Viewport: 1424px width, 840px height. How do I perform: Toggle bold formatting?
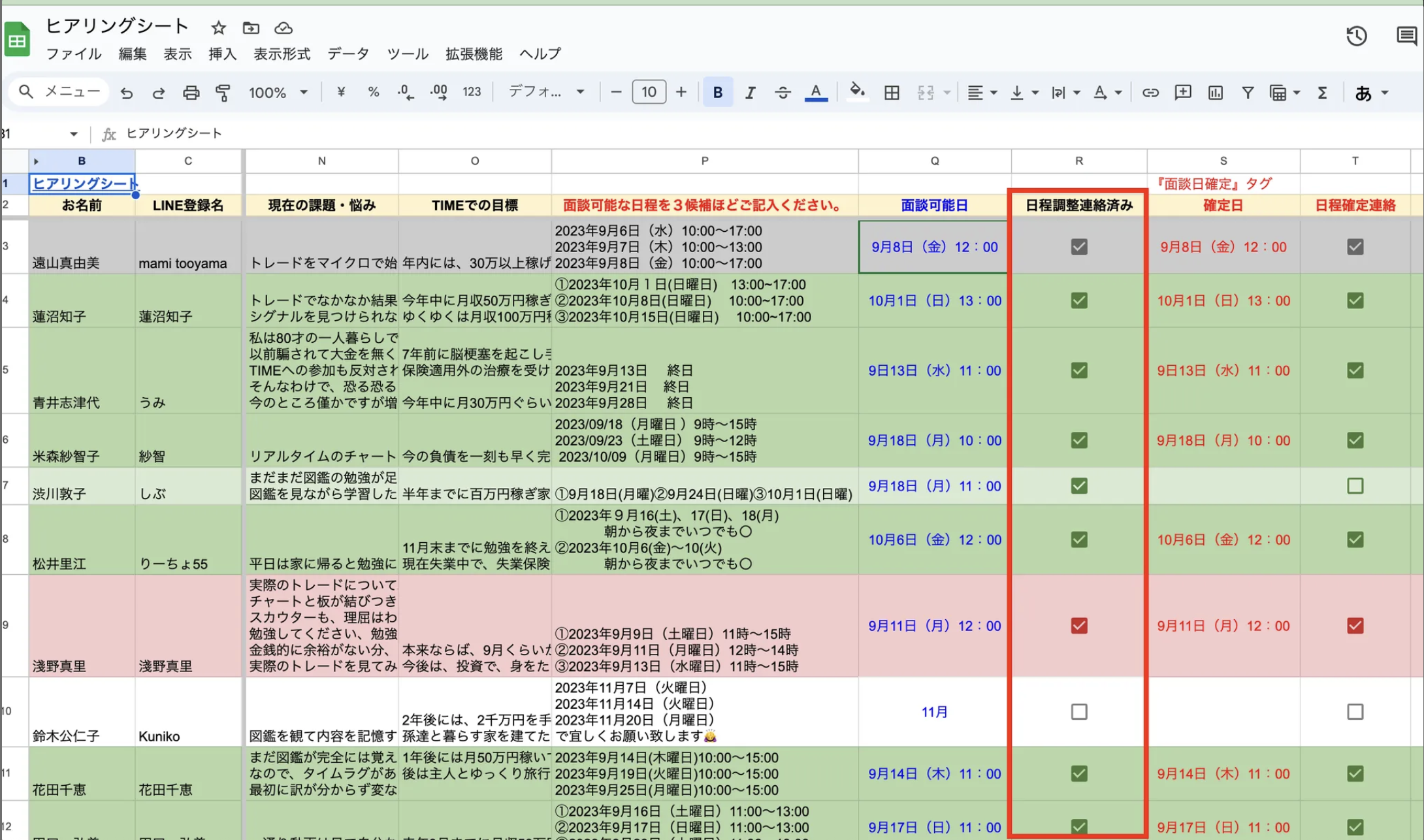pyautogui.click(x=717, y=92)
